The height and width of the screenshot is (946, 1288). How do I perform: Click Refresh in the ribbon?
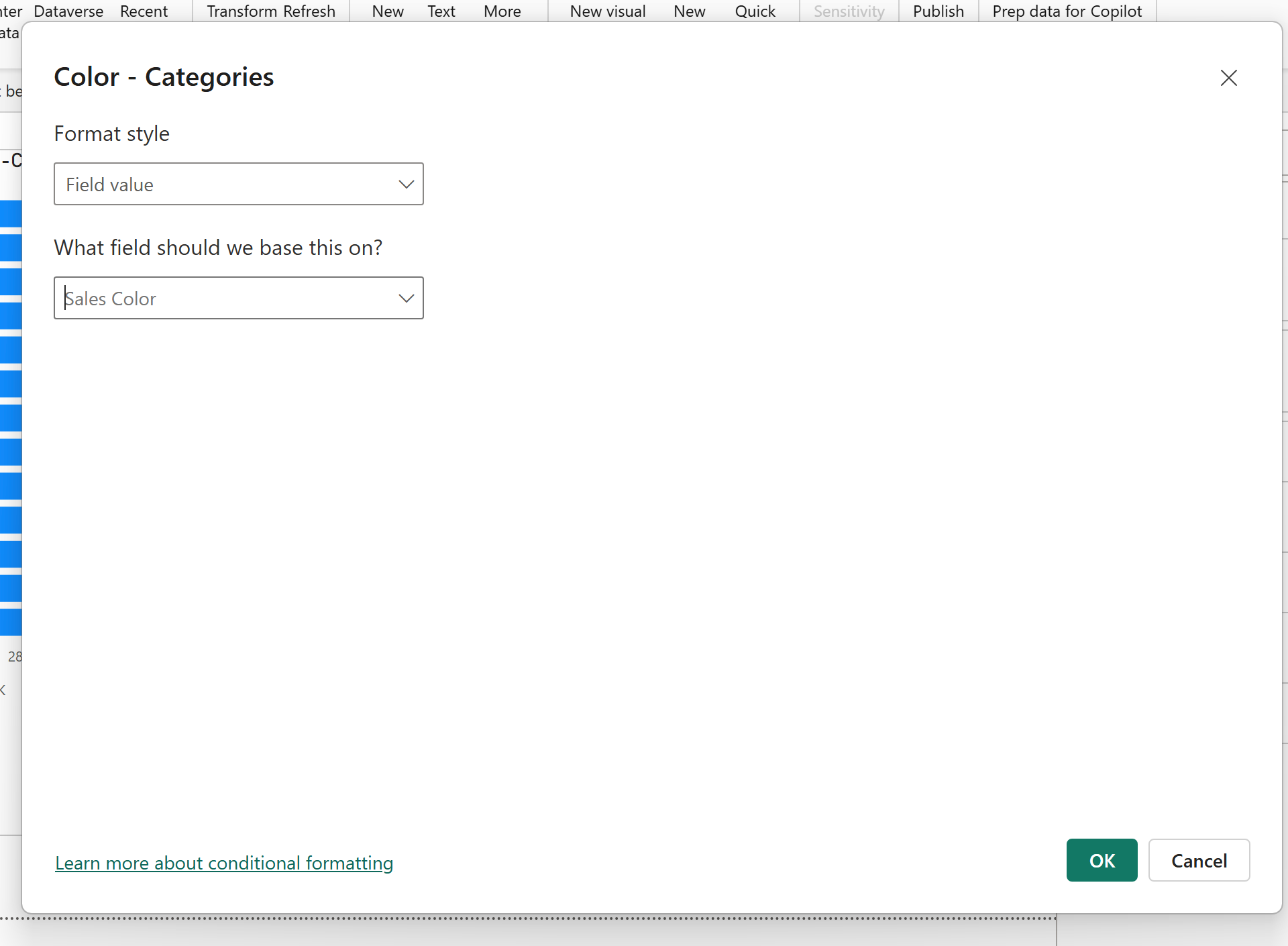pyautogui.click(x=309, y=11)
